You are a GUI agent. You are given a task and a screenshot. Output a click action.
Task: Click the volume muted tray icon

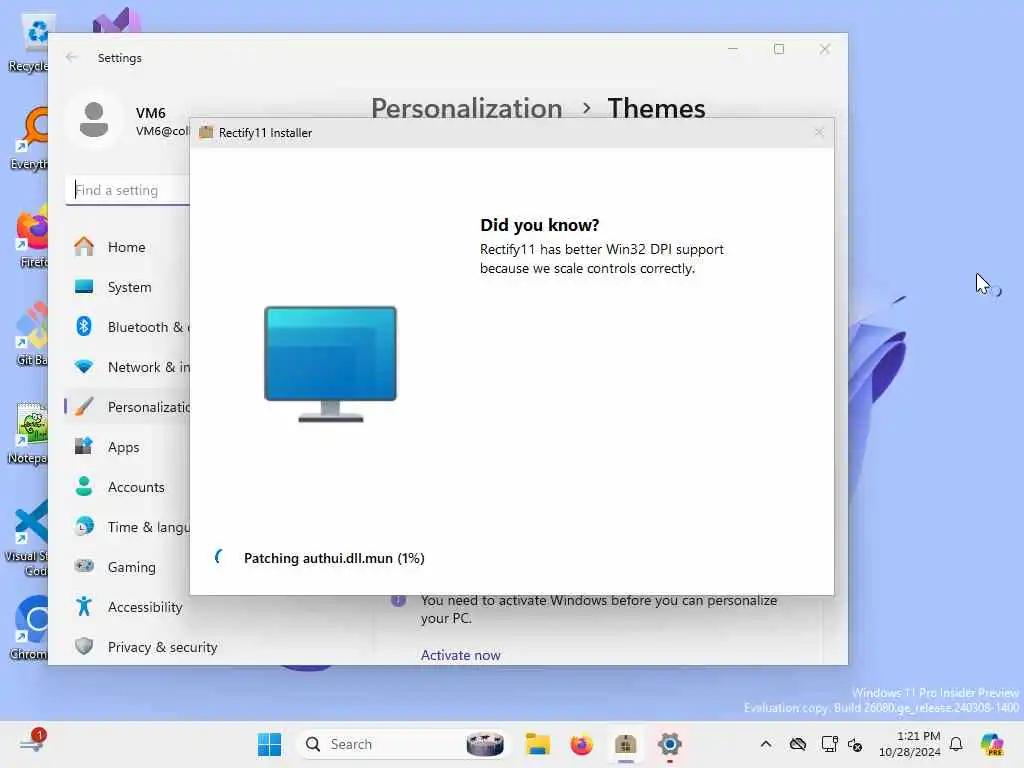point(855,744)
